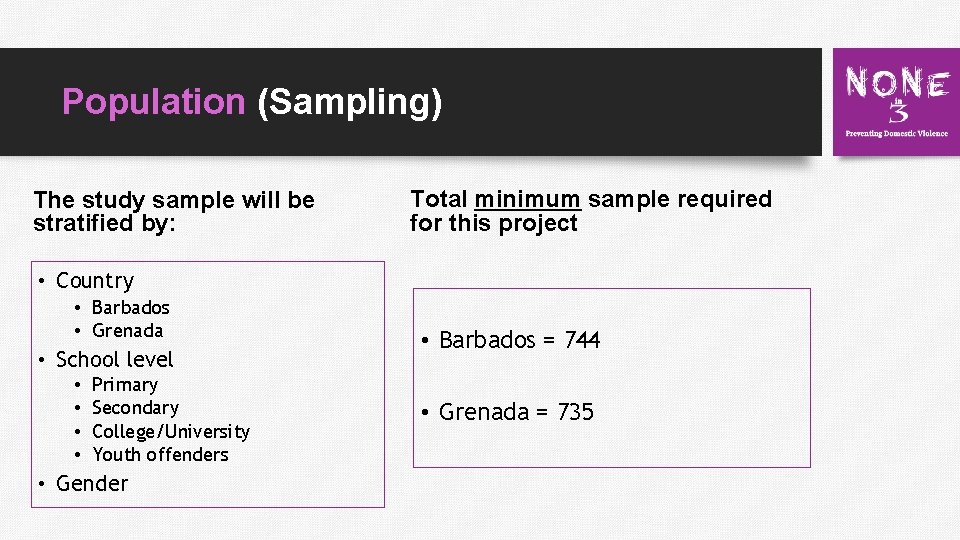Click the 'Gender' bullet point
This screenshot has width=960, height=540.
92,483
